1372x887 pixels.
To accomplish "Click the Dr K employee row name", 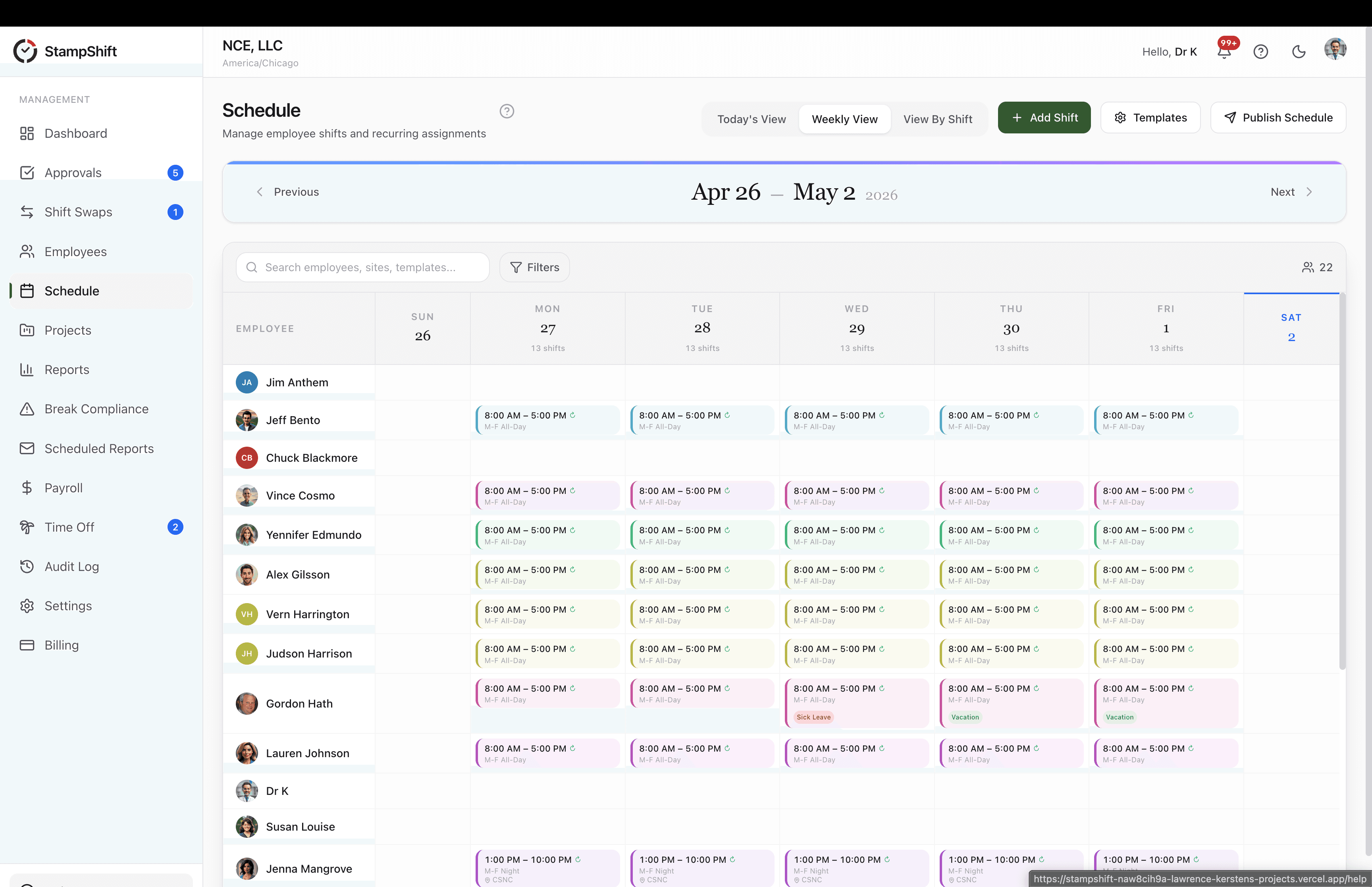I will [x=277, y=791].
